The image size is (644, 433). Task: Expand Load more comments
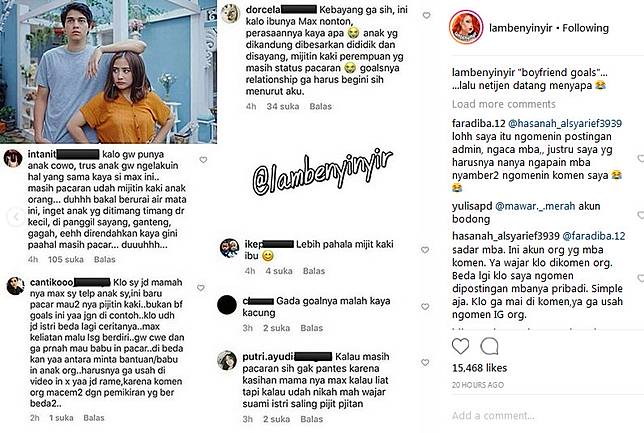point(504,104)
